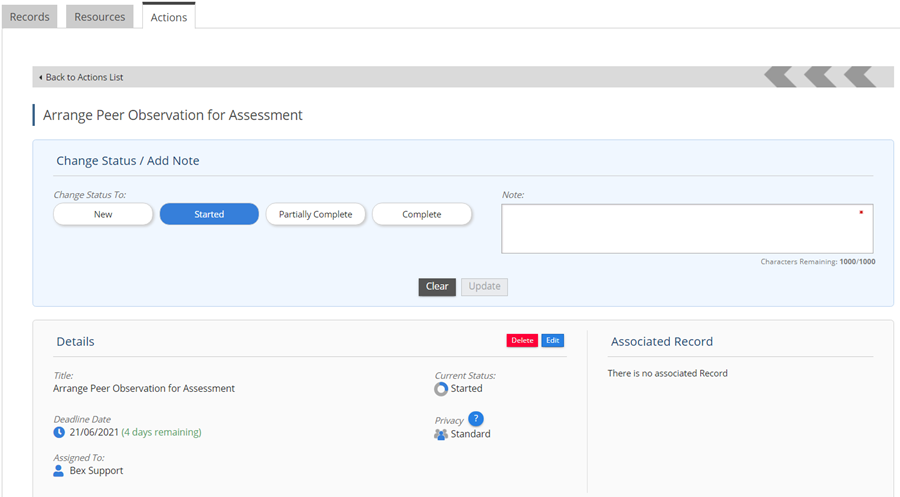Click 'There is no associated Record' text
Screen dimensions: 900x497
[x=668, y=373]
